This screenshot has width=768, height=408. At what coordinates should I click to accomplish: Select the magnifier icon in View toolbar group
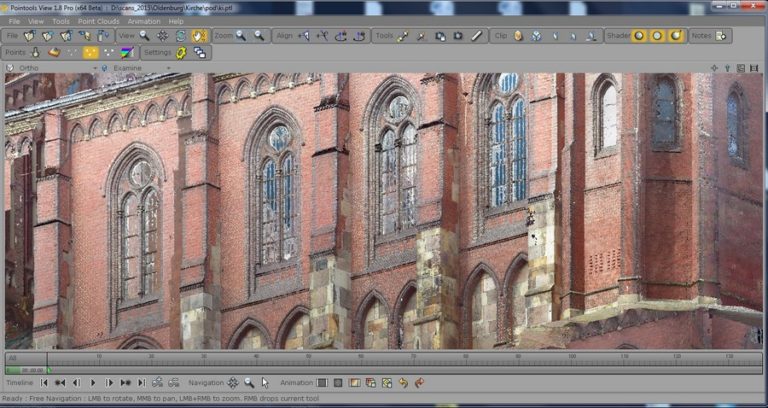(x=144, y=36)
